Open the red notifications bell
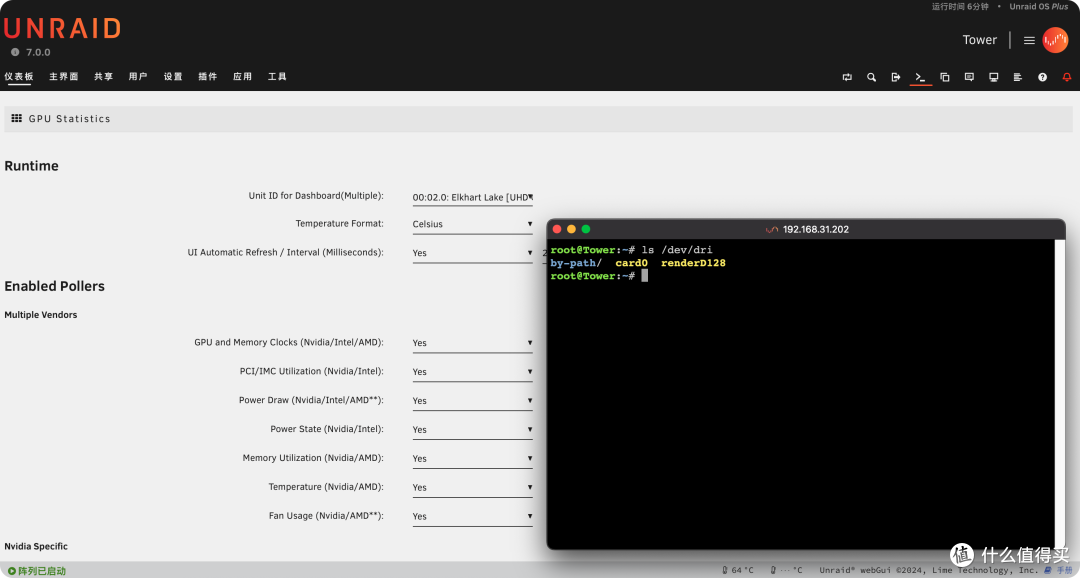This screenshot has width=1080, height=578. (1066, 77)
